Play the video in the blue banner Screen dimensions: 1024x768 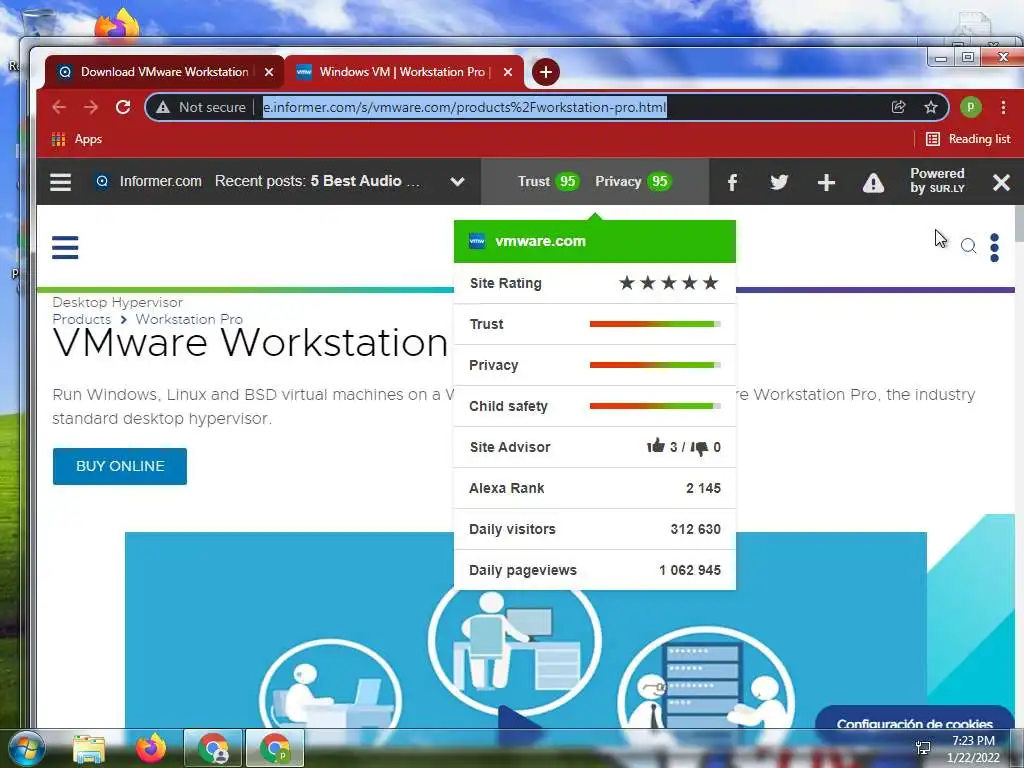pos(519,720)
